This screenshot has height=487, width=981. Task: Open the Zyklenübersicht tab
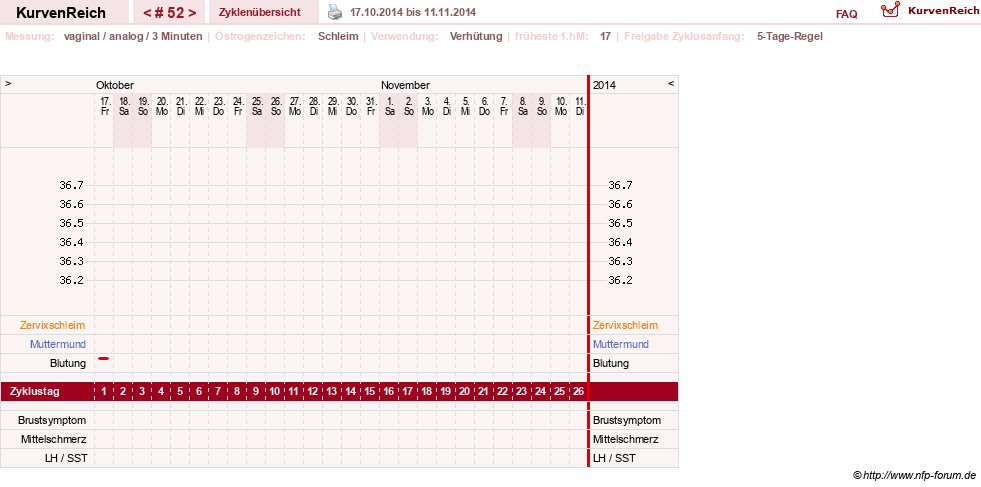(260, 13)
